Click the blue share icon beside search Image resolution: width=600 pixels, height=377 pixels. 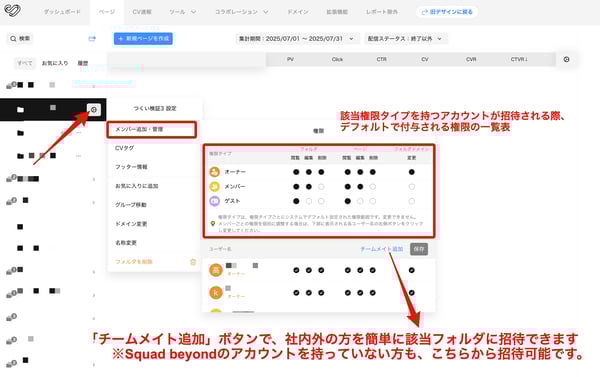click(92, 39)
